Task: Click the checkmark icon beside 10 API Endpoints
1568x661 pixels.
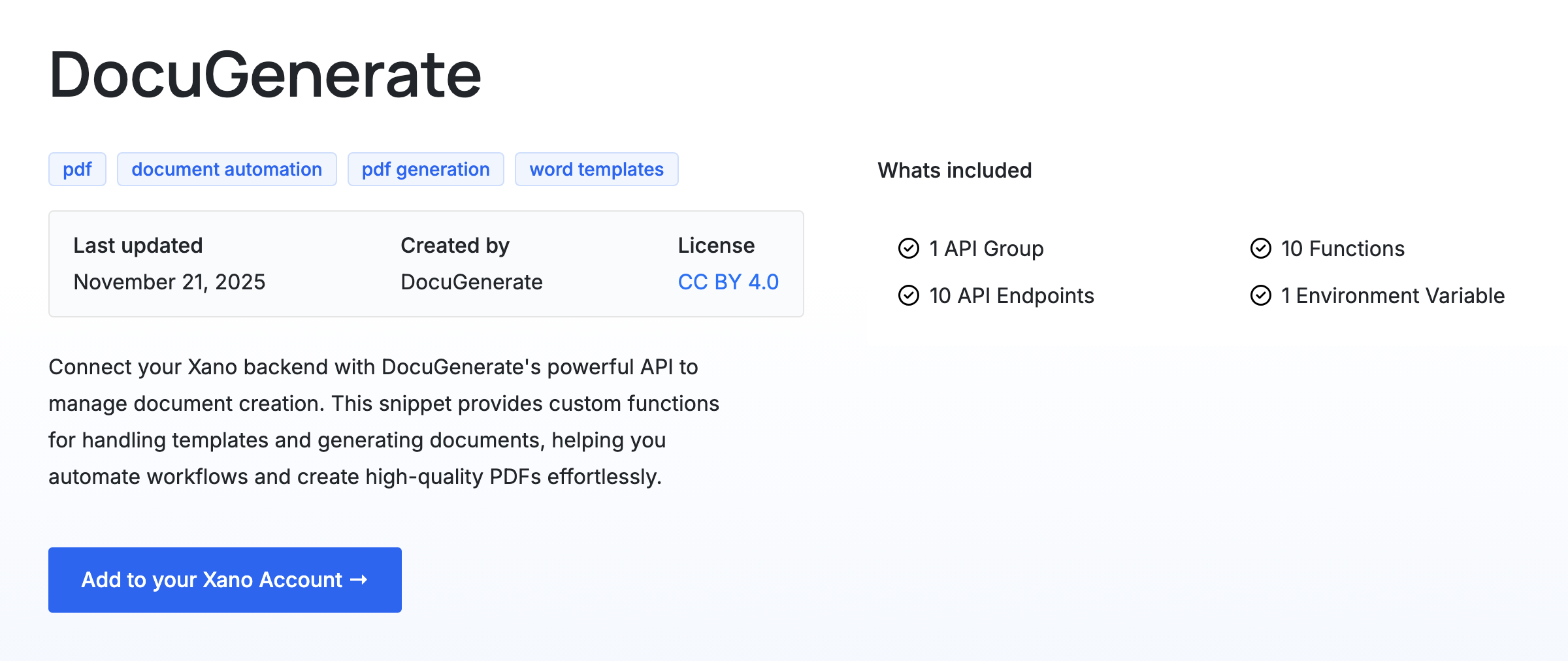Action: click(x=907, y=296)
